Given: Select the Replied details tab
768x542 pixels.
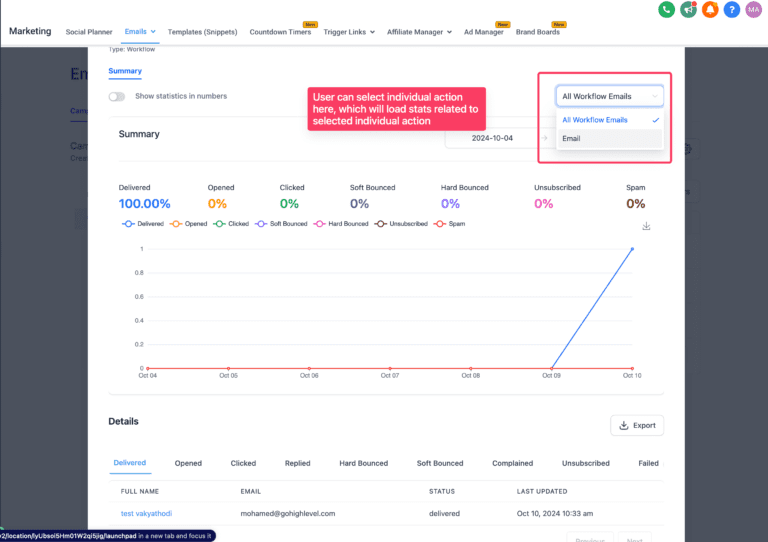Looking at the screenshot, I should tap(297, 463).
